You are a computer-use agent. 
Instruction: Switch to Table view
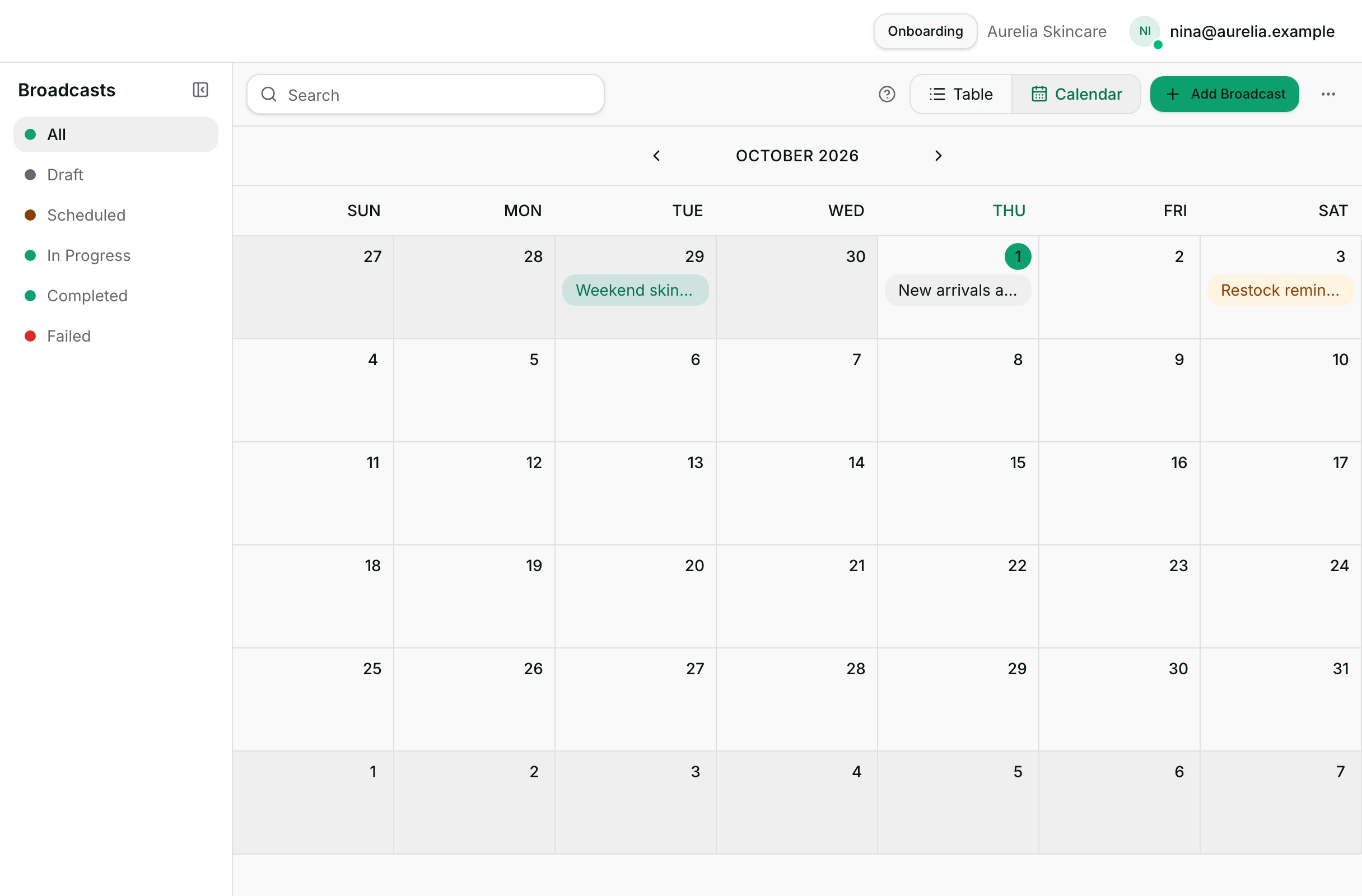click(x=961, y=94)
